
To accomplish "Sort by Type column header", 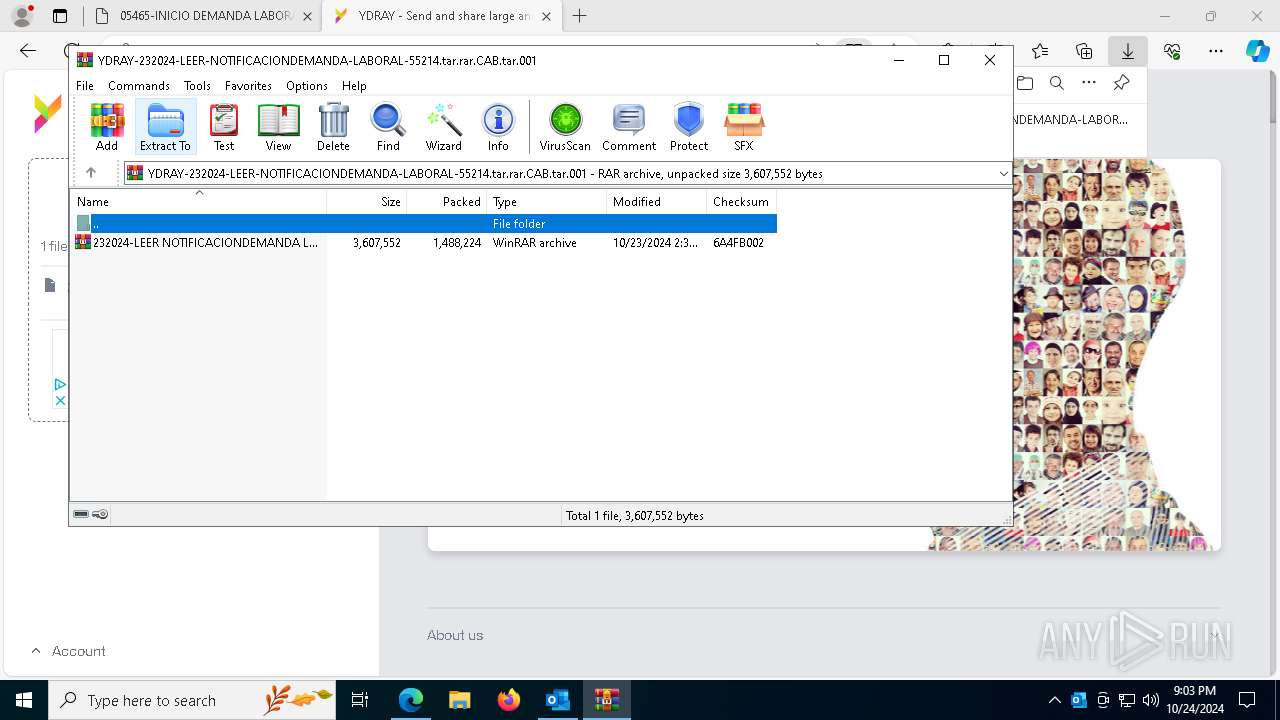I will tap(547, 202).
